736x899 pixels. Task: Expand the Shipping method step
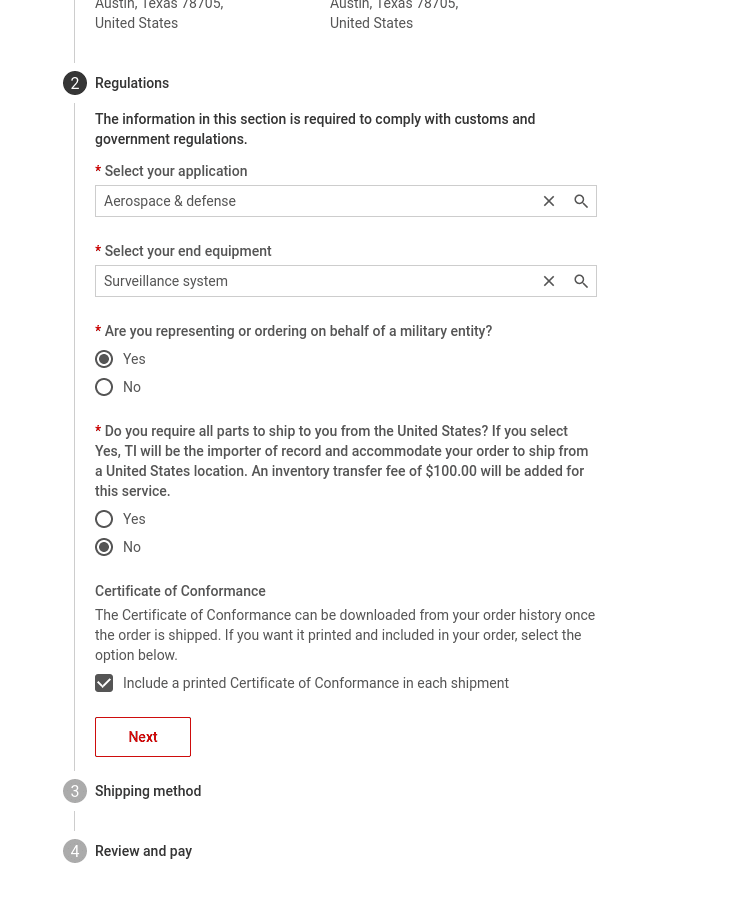coord(148,791)
